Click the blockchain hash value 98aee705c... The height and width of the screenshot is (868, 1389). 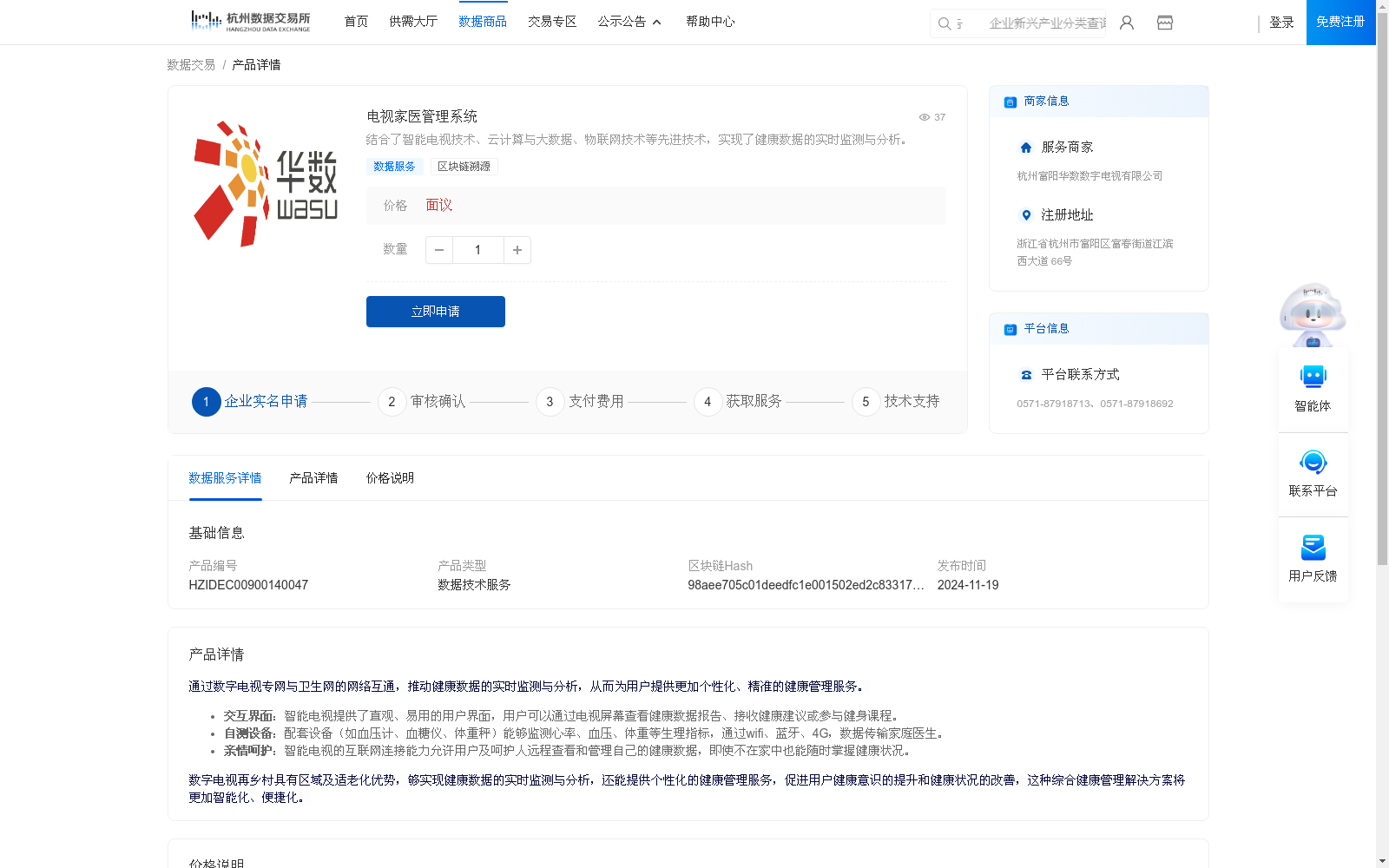[806, 585]
